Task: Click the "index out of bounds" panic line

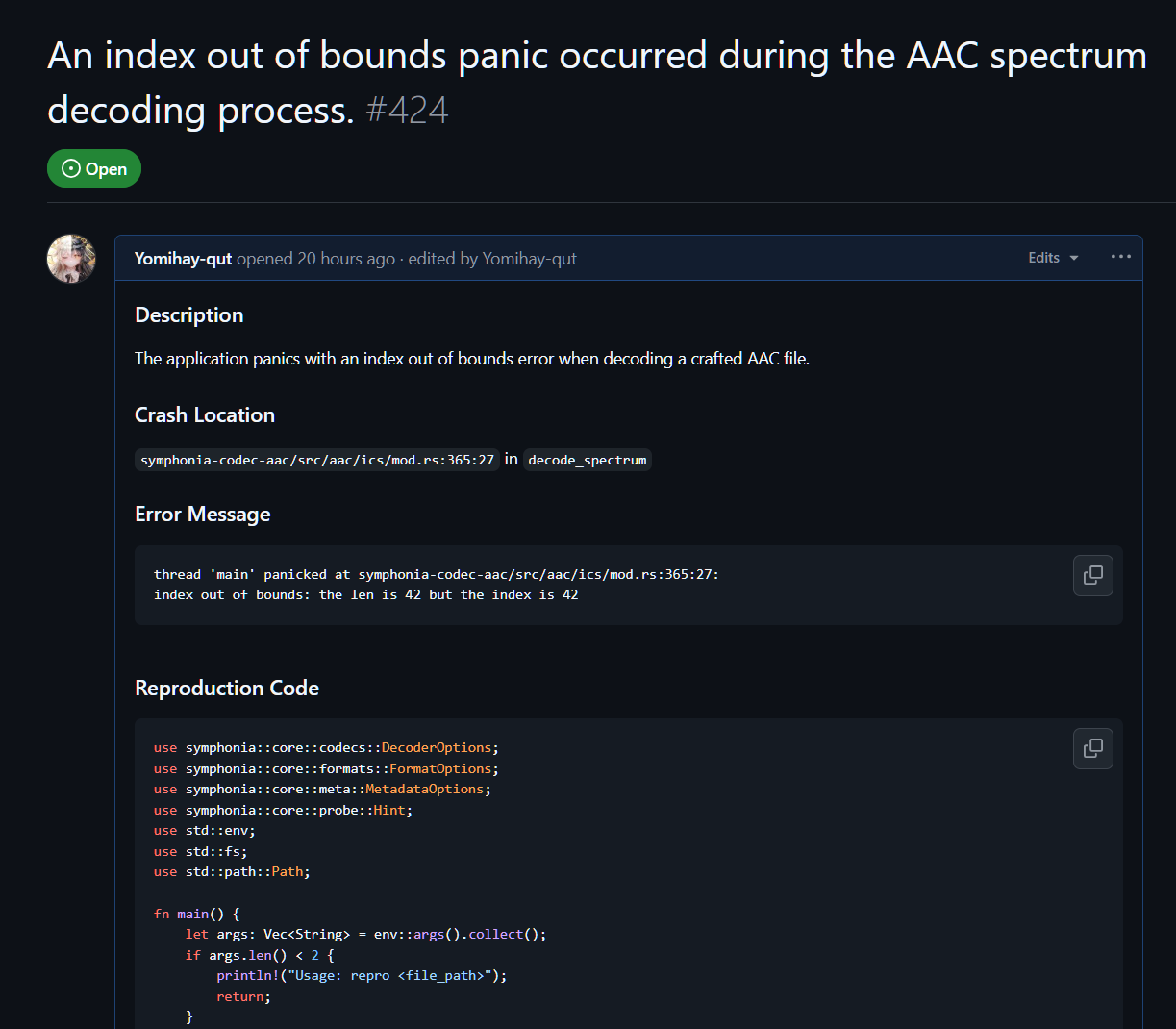Action: [x=365, y=595]
